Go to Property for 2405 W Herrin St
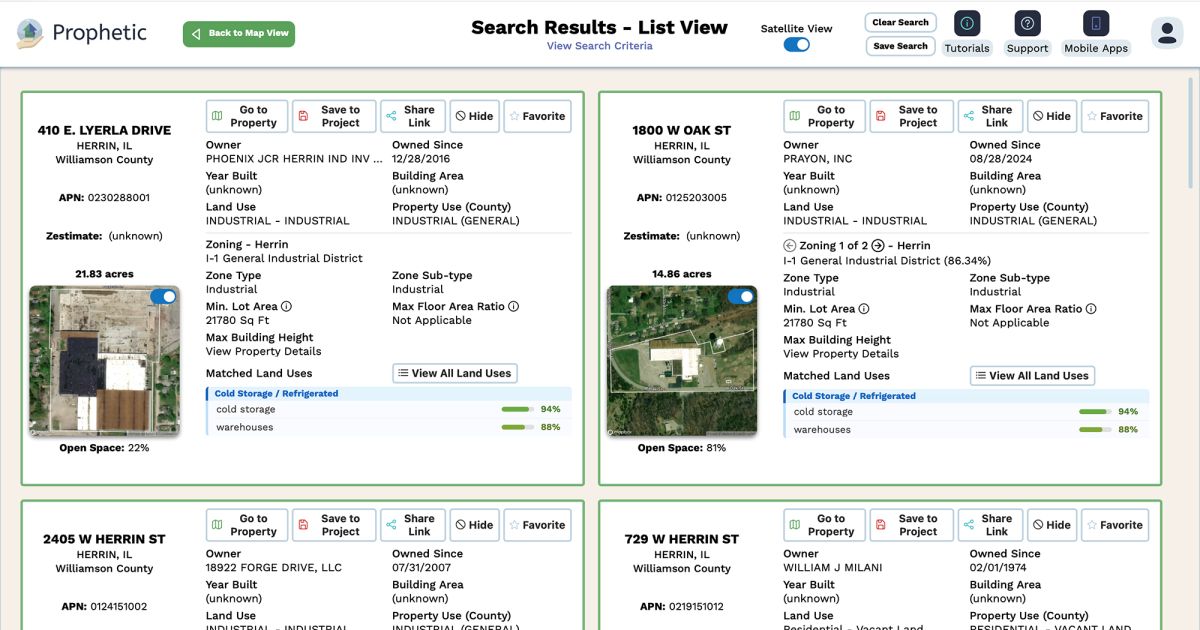The width and height of the screenshot is (1200, 630). coord(247,525)
